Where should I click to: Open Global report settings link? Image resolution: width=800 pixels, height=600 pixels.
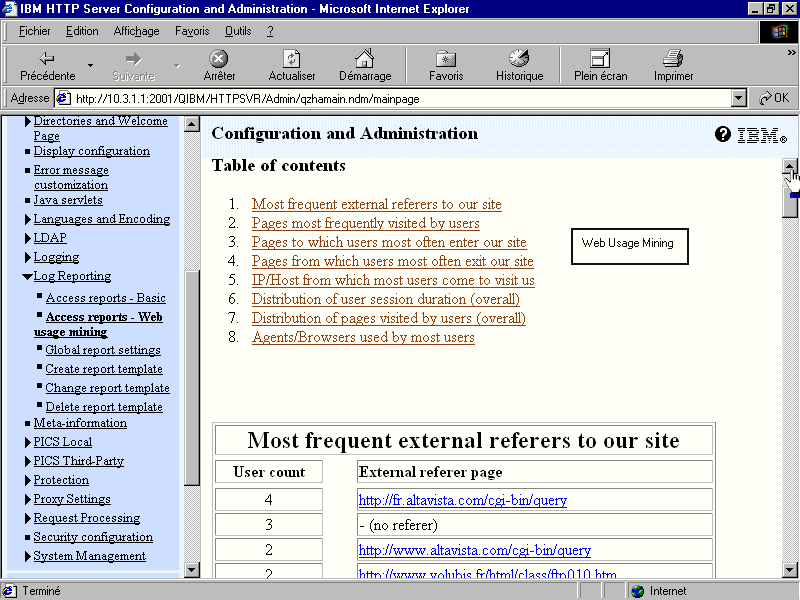coord(103,350)
